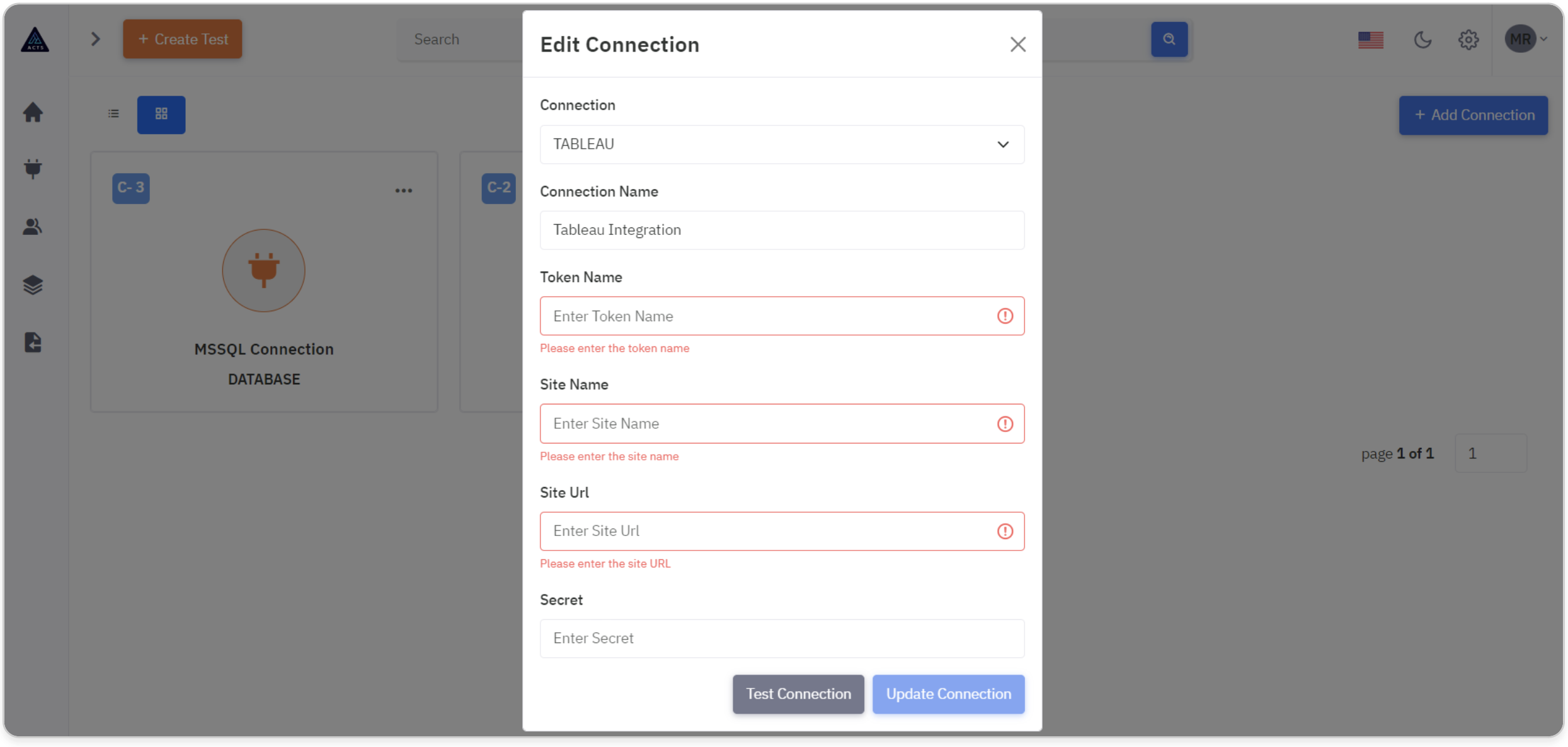Click the MSSQL Connection card title
1568x747 pixels.
[264, 349]
